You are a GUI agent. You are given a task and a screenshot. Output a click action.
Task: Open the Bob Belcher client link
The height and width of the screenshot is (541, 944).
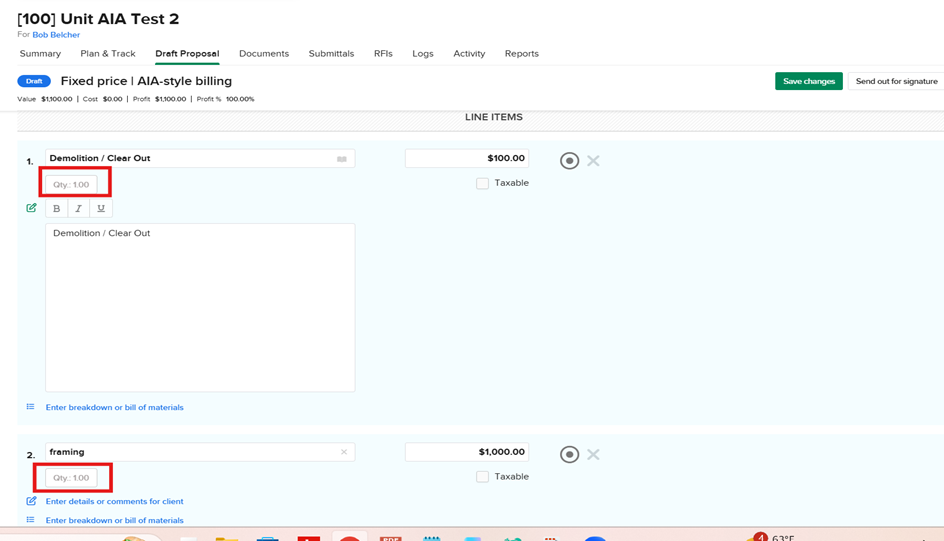click(56, 35)
